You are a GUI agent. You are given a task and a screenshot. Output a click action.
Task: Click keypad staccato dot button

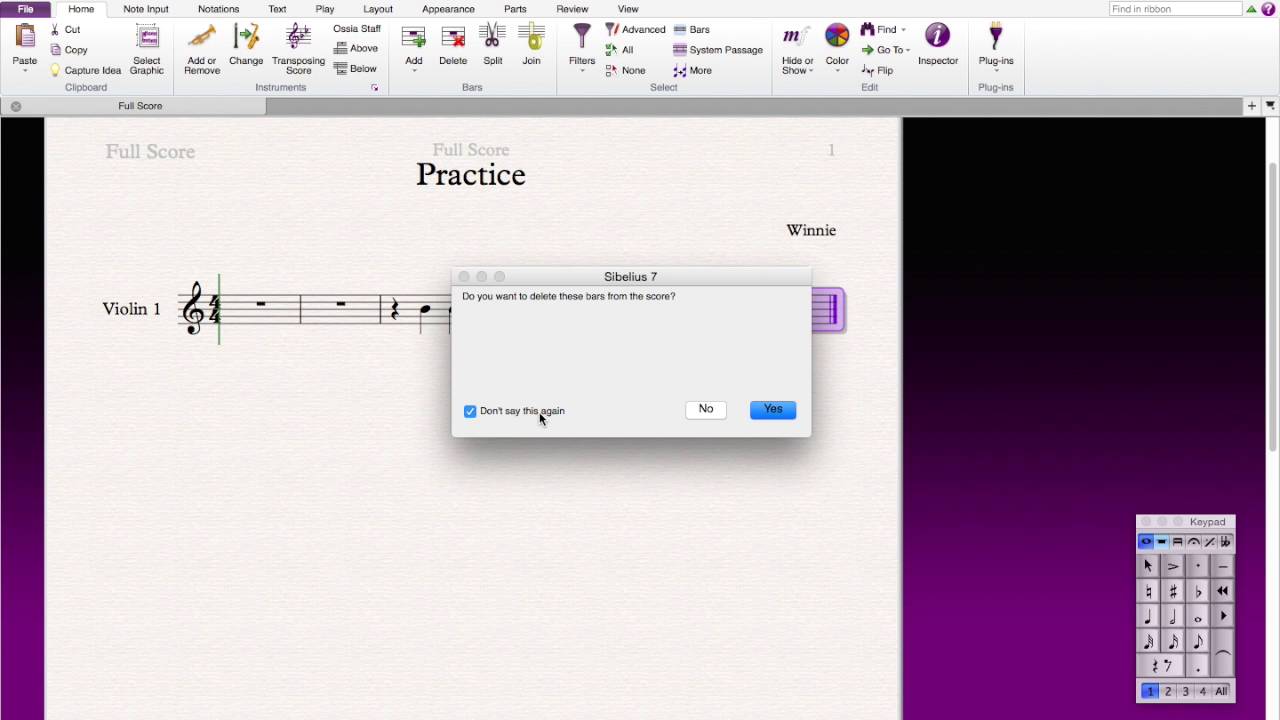(1198, 566)
